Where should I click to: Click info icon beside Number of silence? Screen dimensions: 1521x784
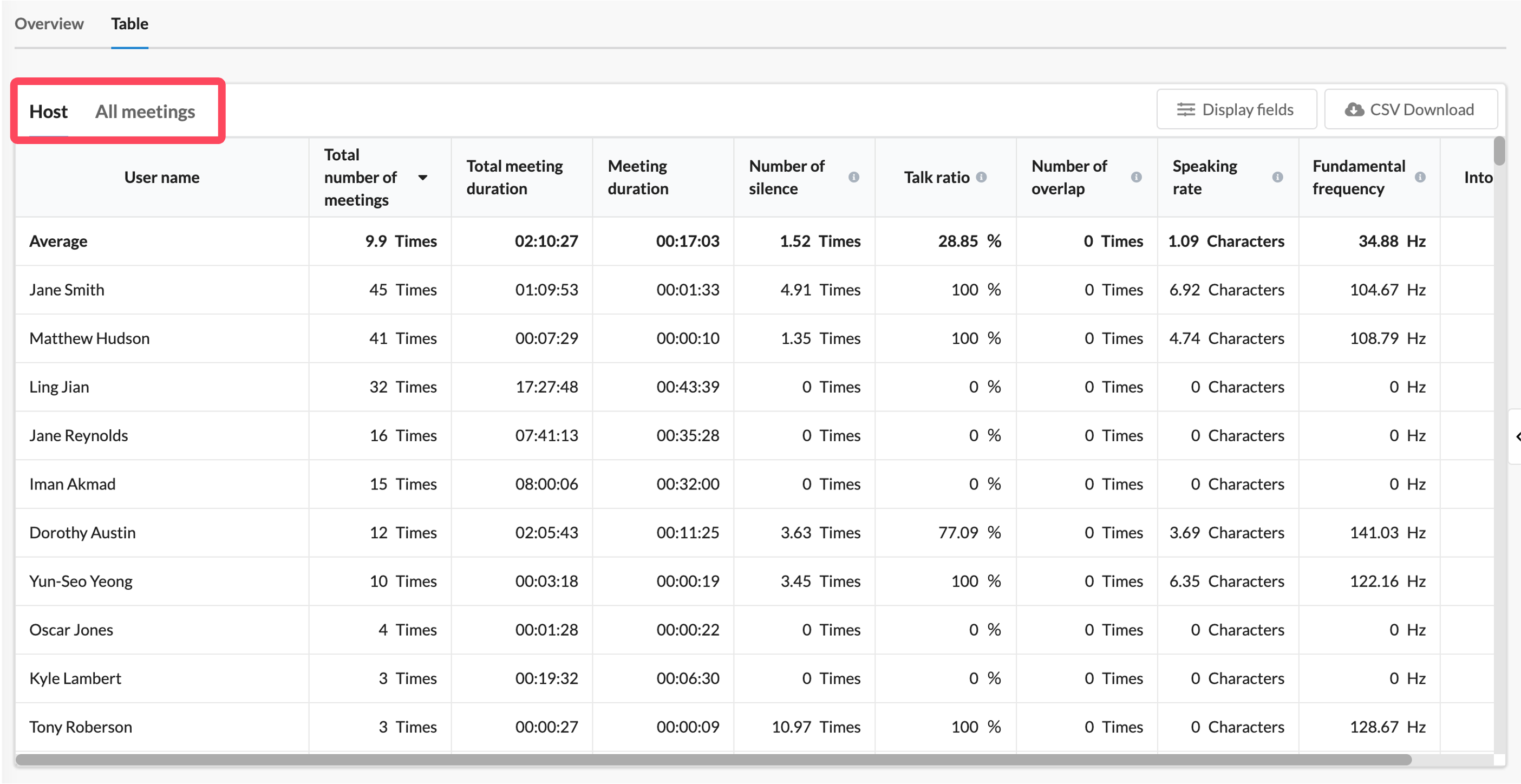pyautogui.click(x=853, y=177)
